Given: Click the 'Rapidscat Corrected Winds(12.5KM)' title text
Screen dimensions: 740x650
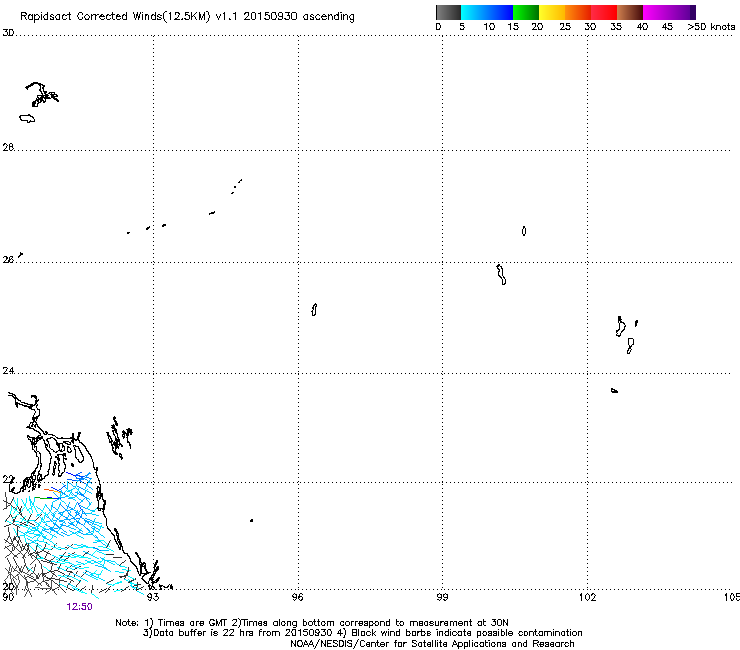Looking at the screenshot, I should pos(115,17).
